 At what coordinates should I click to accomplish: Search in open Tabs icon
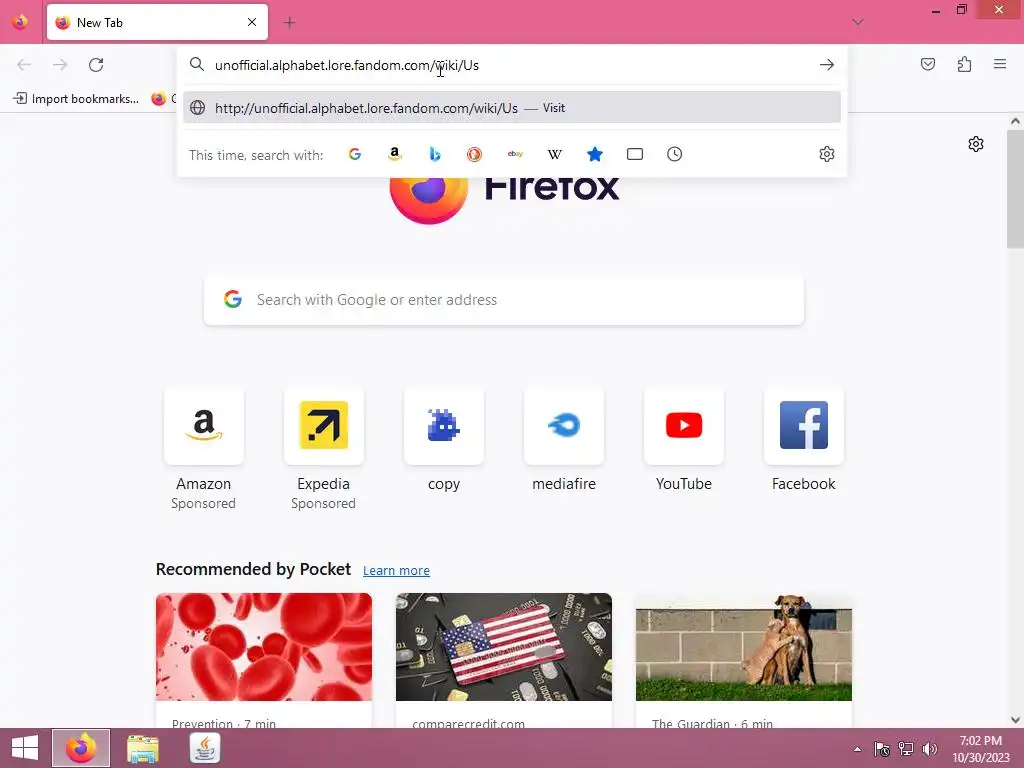(x=635, y=154)
